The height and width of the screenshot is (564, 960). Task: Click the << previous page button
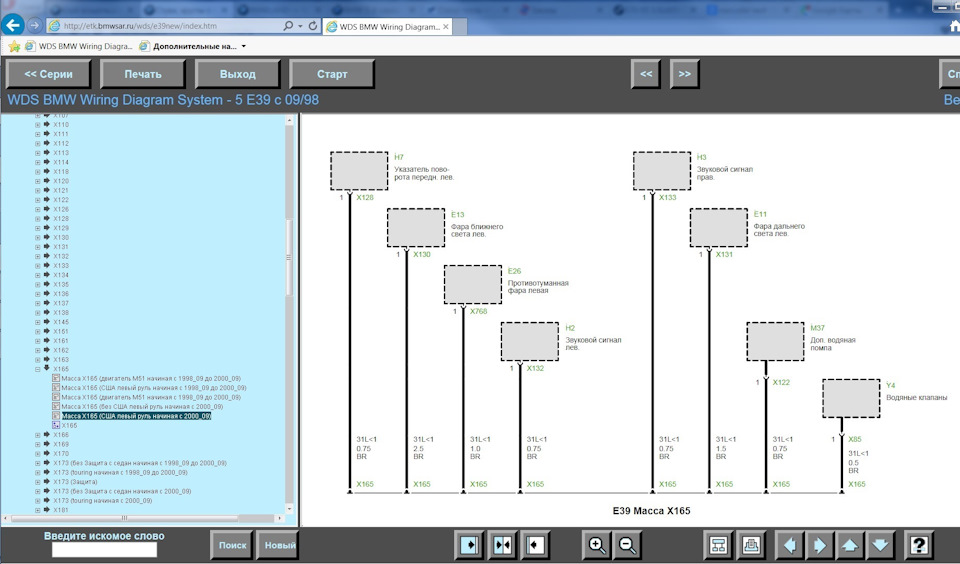point(646,74)
